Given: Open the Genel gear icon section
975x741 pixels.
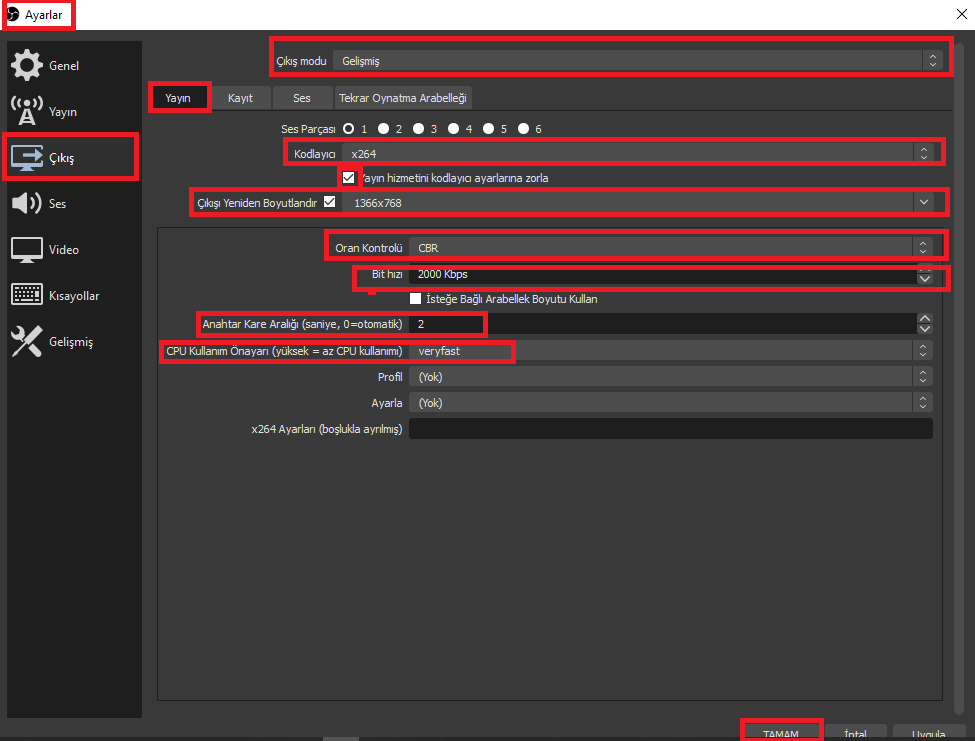Looking at the screenshot, I should point(27,65).
